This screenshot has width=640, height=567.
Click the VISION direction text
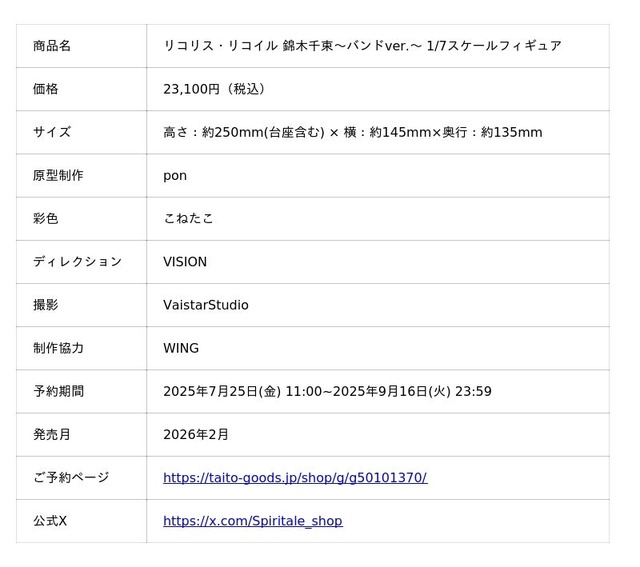coord(185,262)
